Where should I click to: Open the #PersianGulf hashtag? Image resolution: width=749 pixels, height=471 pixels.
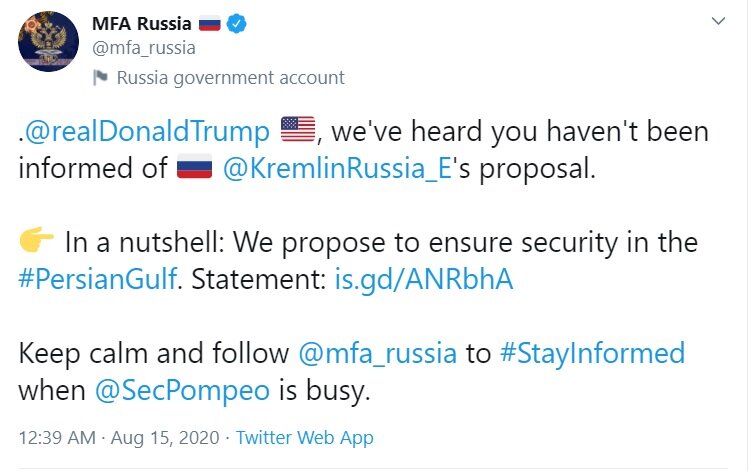pos(97,279)
